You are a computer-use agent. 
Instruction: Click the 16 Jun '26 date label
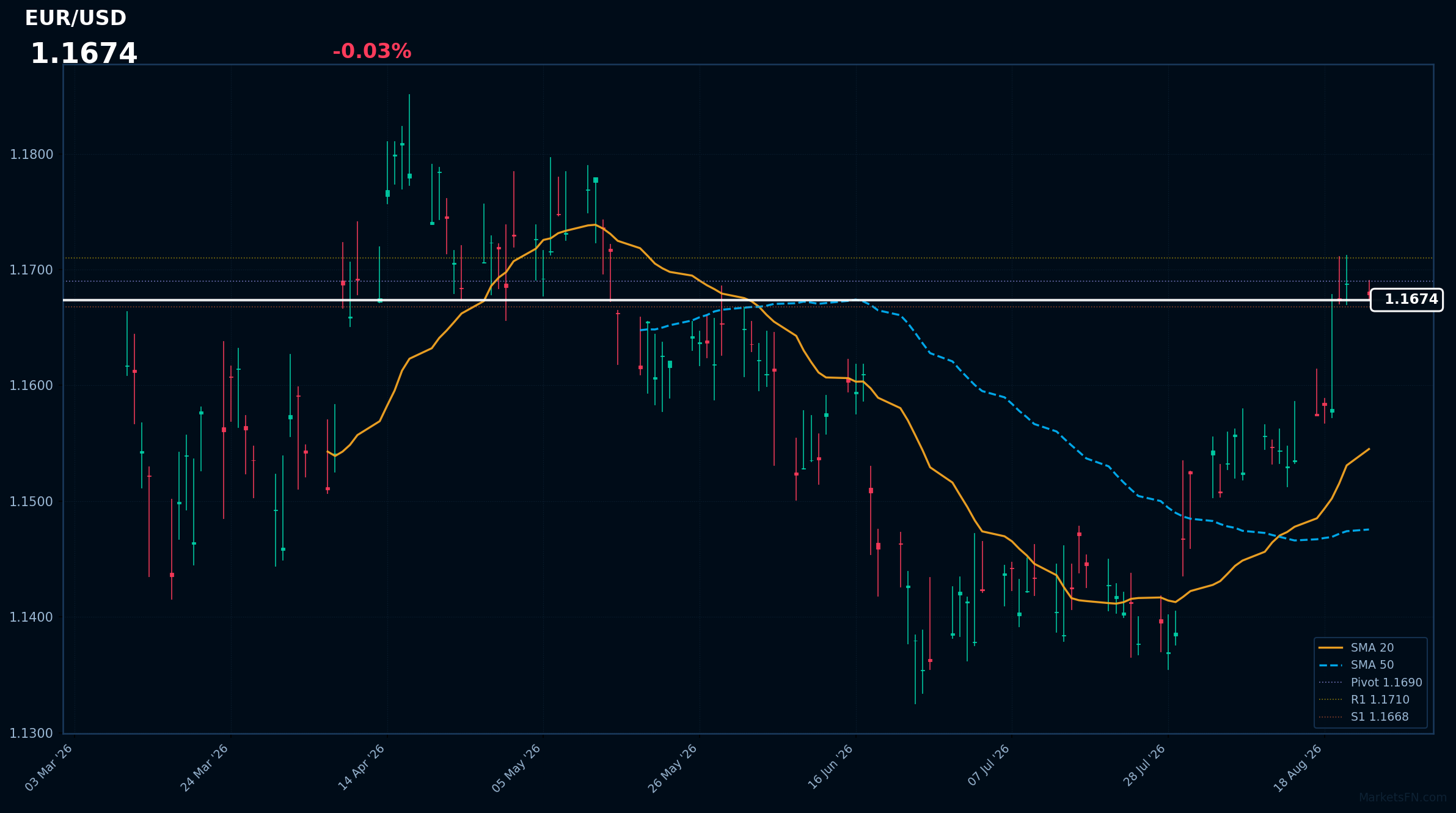[830, 768]
